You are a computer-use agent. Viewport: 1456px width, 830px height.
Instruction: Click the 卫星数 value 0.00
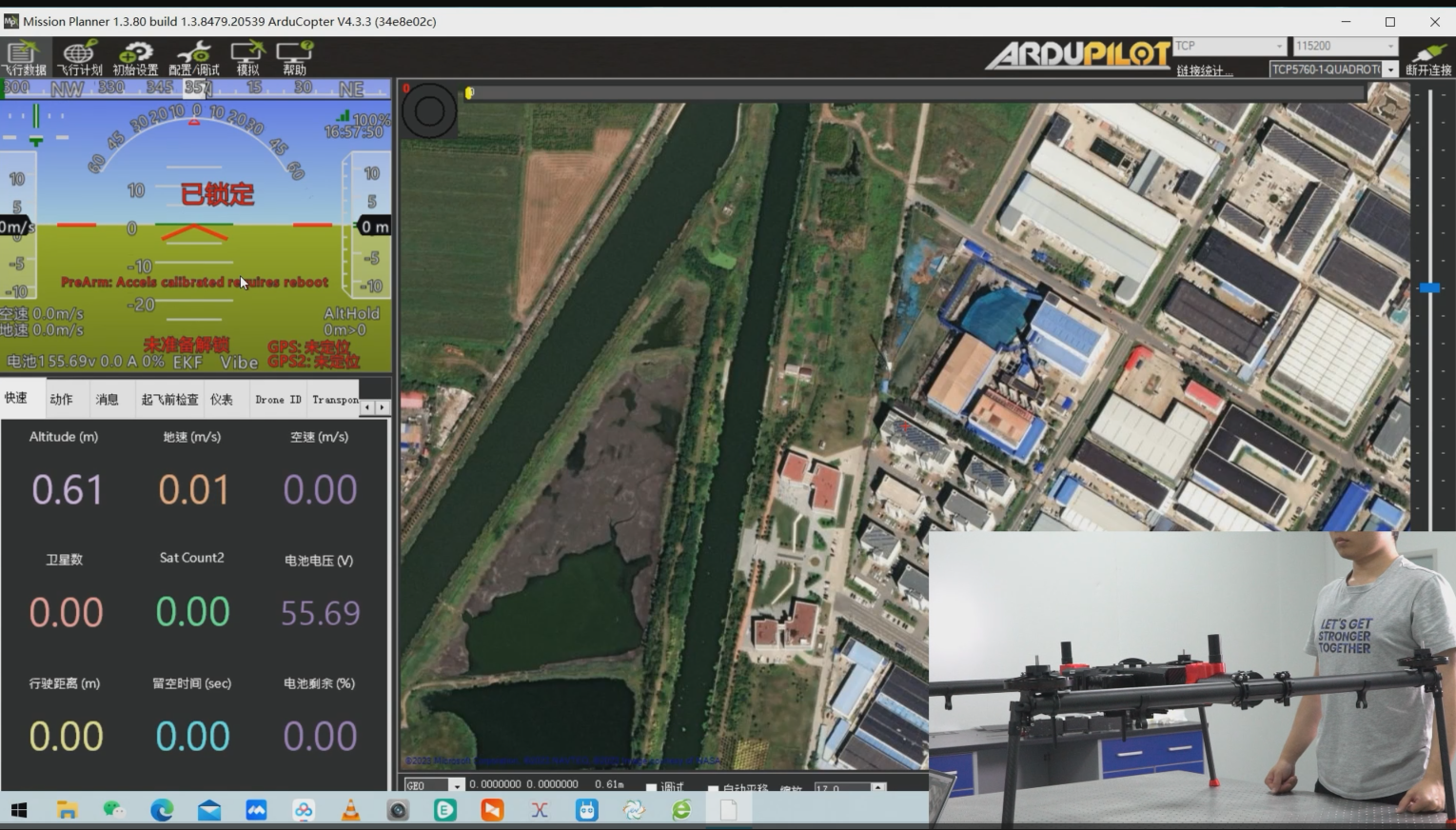click(66, 612)
